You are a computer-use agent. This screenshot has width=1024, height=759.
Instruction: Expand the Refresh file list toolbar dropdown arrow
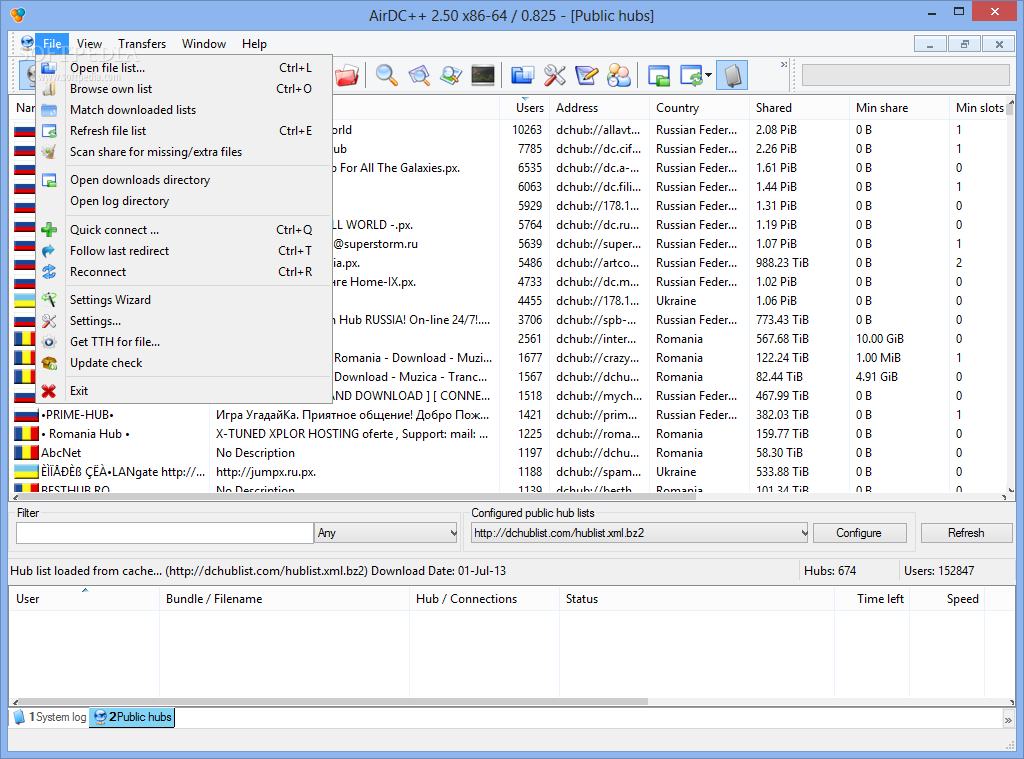(708, 75)
